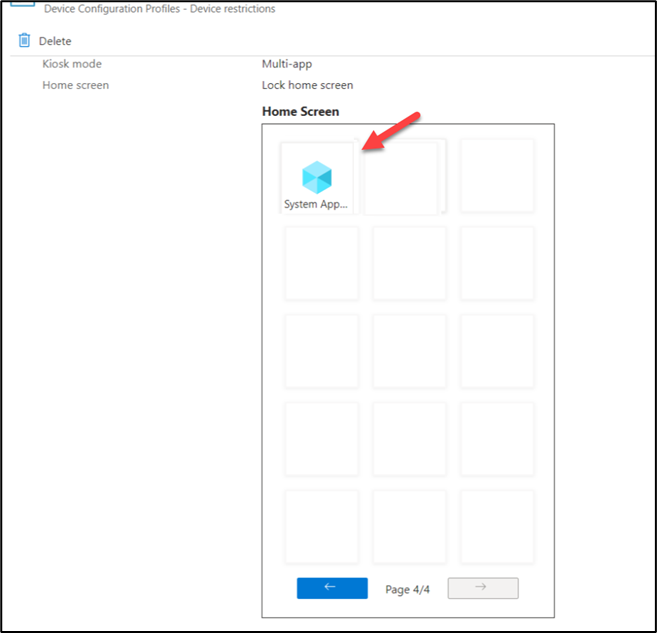The height and width of the screenshot is (633, 657).
Task: Click bottom row, first column empty slot
Action: tap(321, 527)
